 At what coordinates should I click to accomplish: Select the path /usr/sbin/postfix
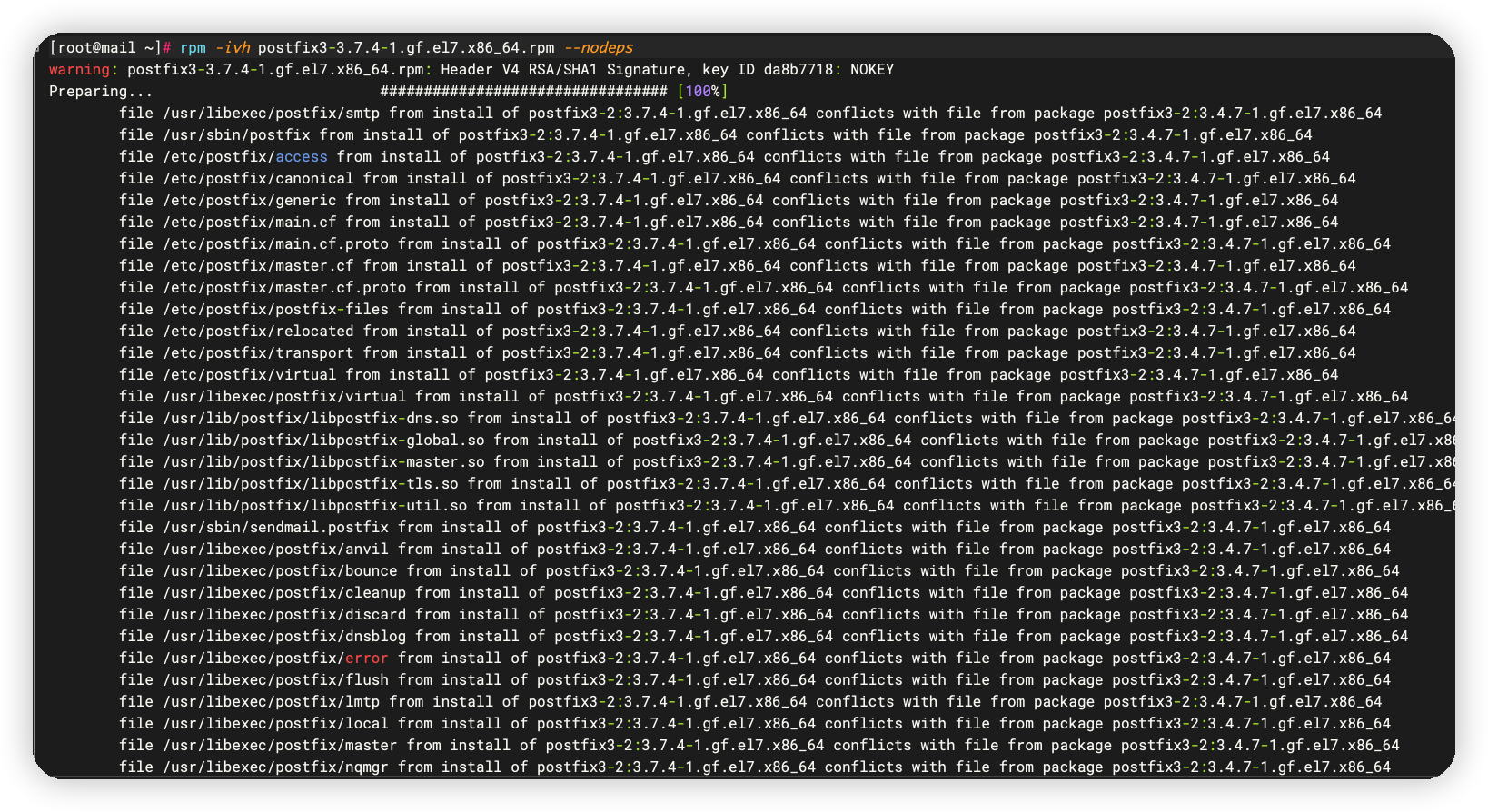coord(236,134)
